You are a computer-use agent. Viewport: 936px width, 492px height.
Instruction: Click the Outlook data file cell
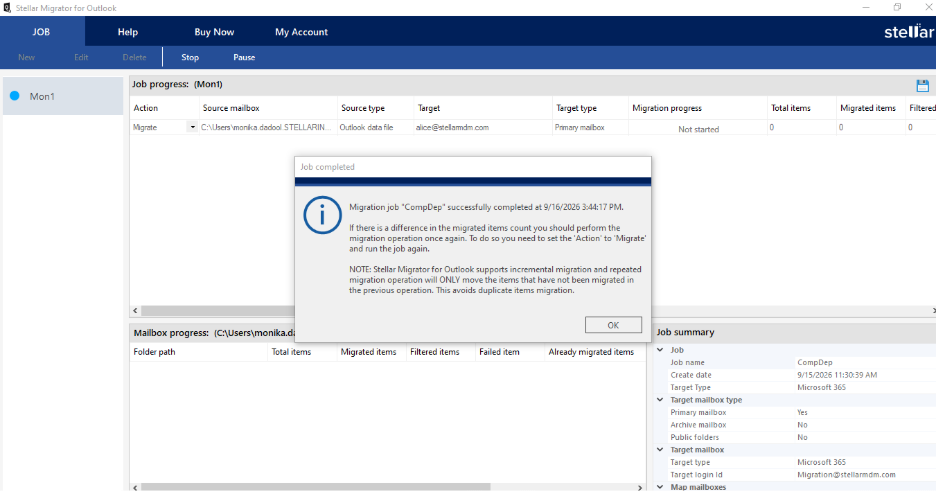pos(375,127)
